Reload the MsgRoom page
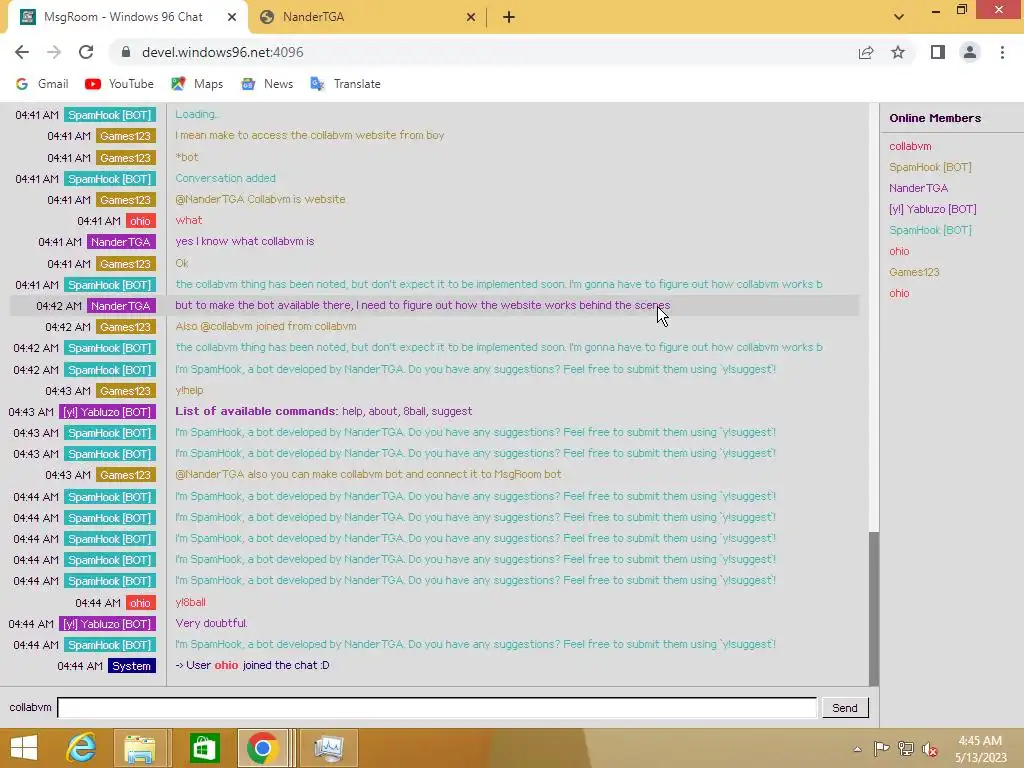Viewport: 1024px width, 768px height. tap(86, 52)
